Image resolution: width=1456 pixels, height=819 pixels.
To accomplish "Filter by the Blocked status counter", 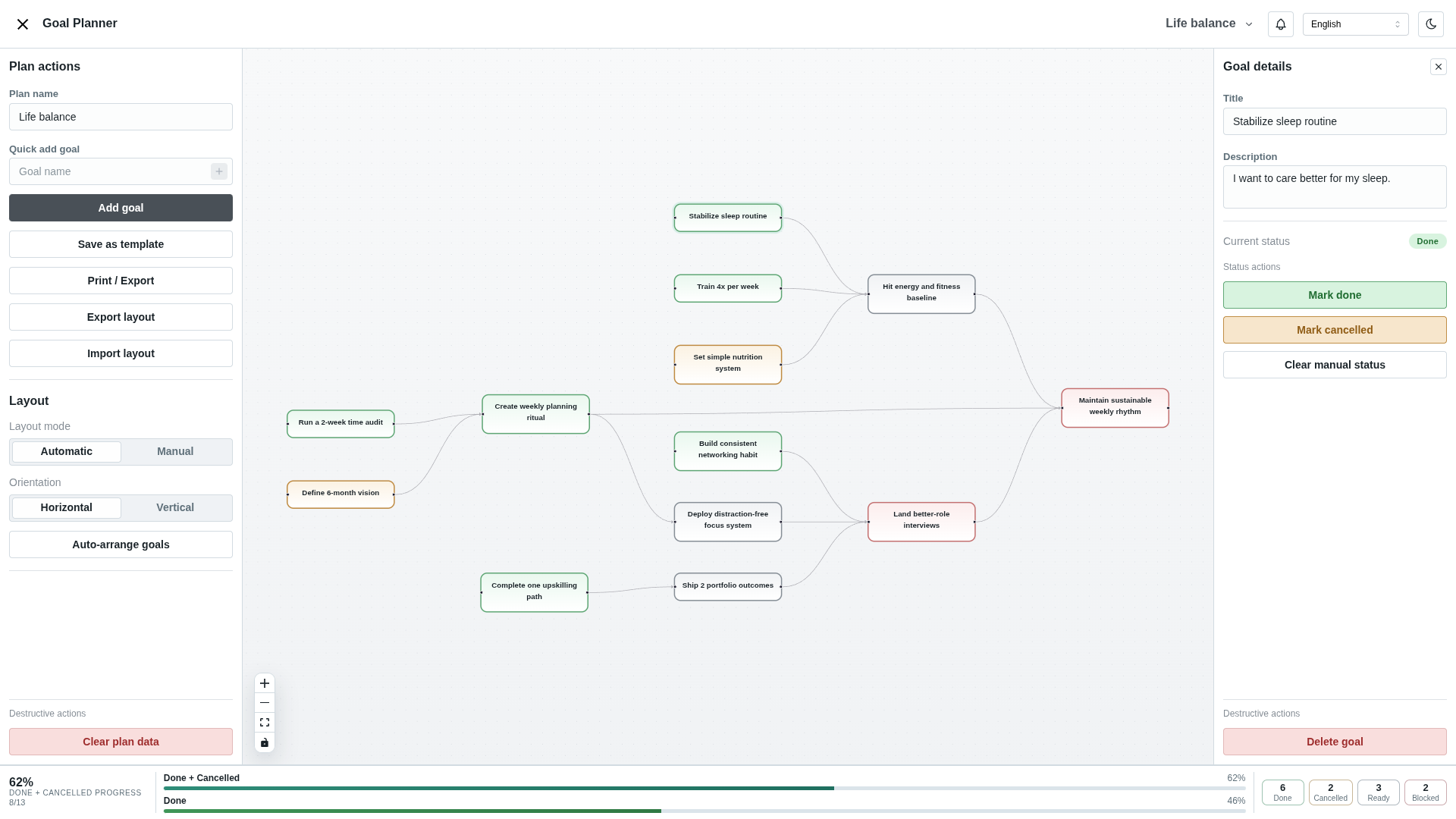I will [1425, 792].
